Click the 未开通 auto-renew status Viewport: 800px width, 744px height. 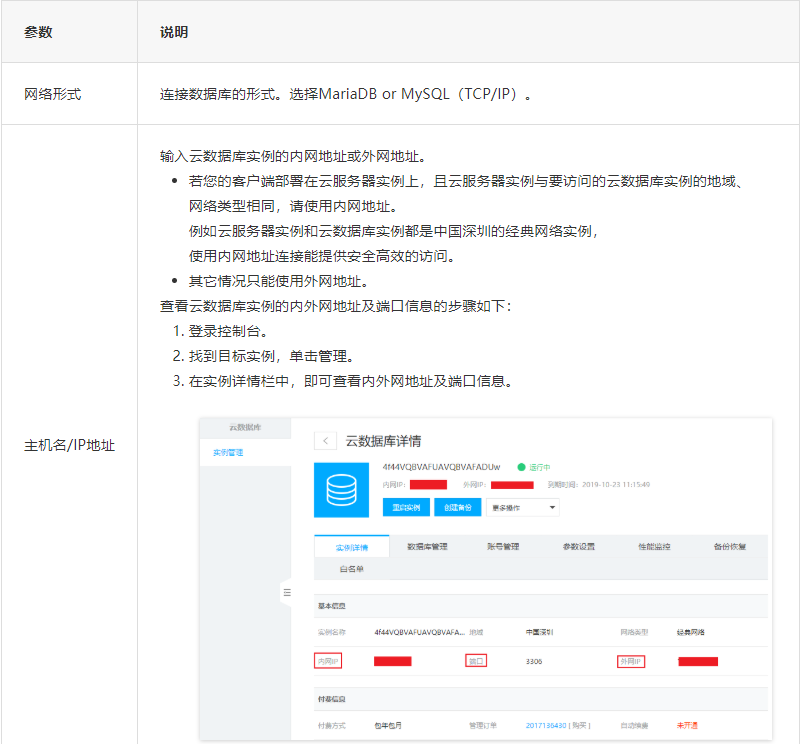[687, 725]
